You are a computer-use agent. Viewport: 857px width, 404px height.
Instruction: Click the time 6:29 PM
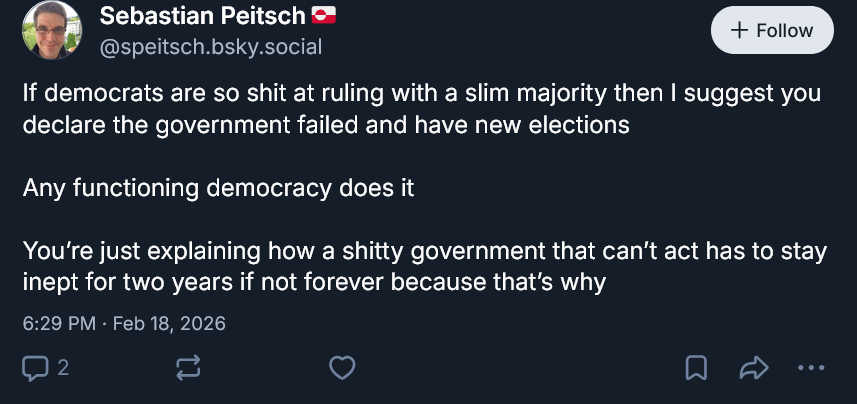click(59, 323)
